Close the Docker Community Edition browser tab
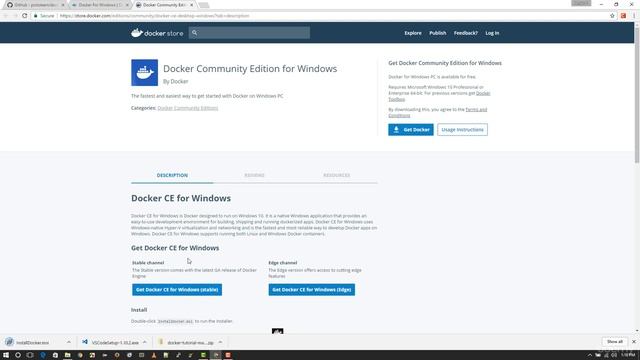 (191, 5)
